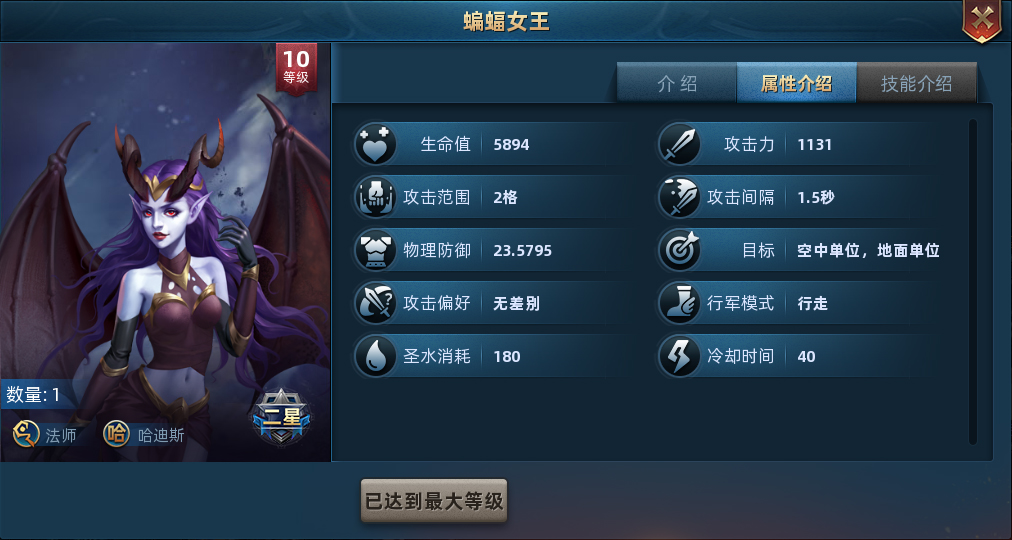Click the heart icon beside 生命值
Viewport: 1012px width, 540px height.
coord(375,144)
